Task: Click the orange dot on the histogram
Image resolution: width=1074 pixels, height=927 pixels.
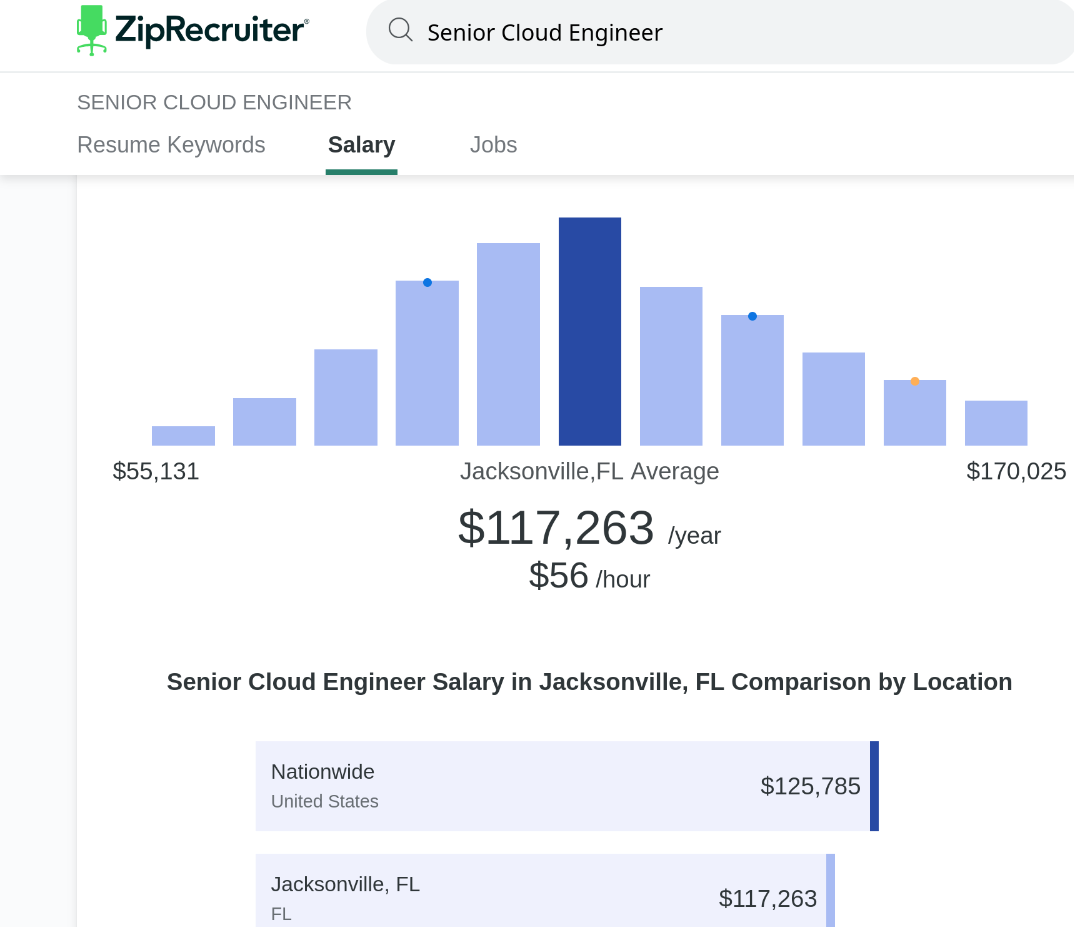Action: 915,381
